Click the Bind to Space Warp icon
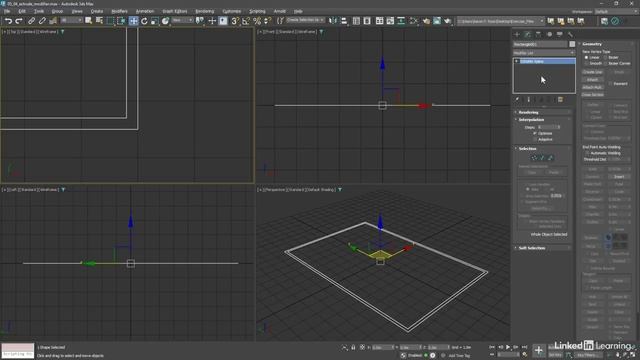 click(x=53, y=21)
